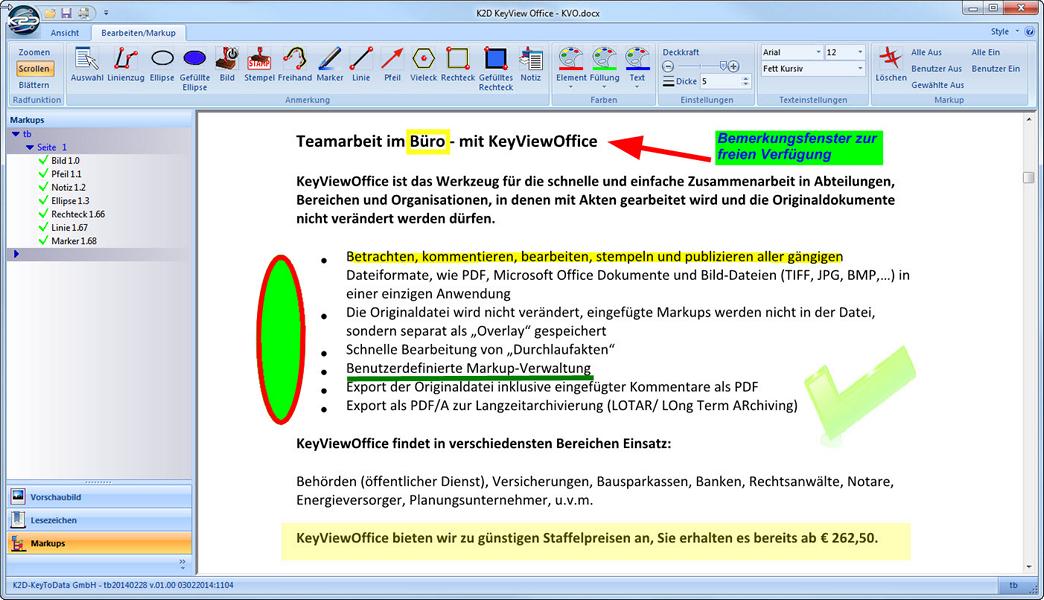Click the help question mark icon

[1029, 31]
